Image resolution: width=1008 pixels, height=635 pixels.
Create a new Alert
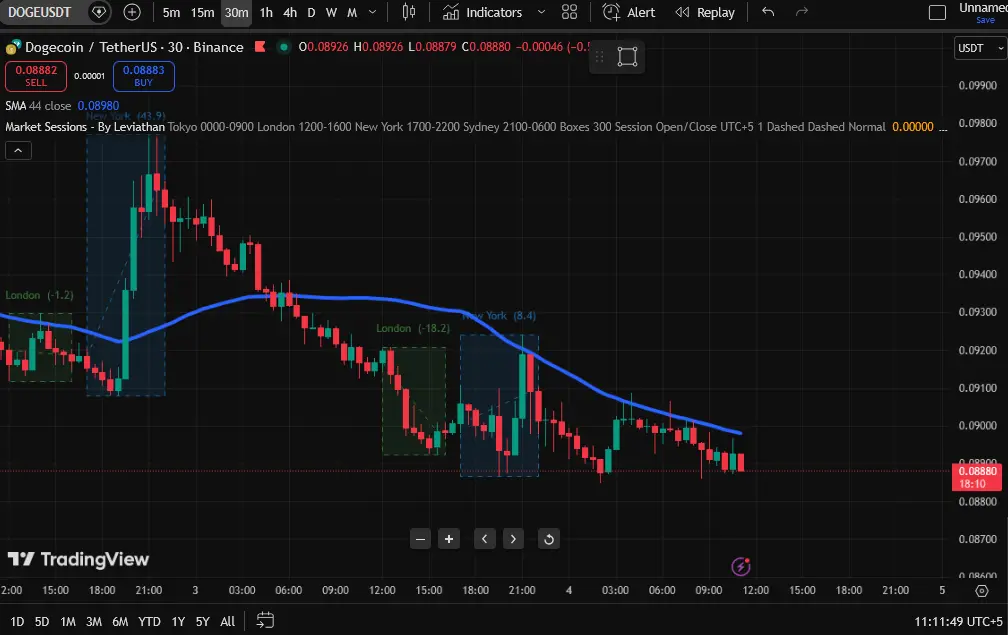[x=629, y=12]
